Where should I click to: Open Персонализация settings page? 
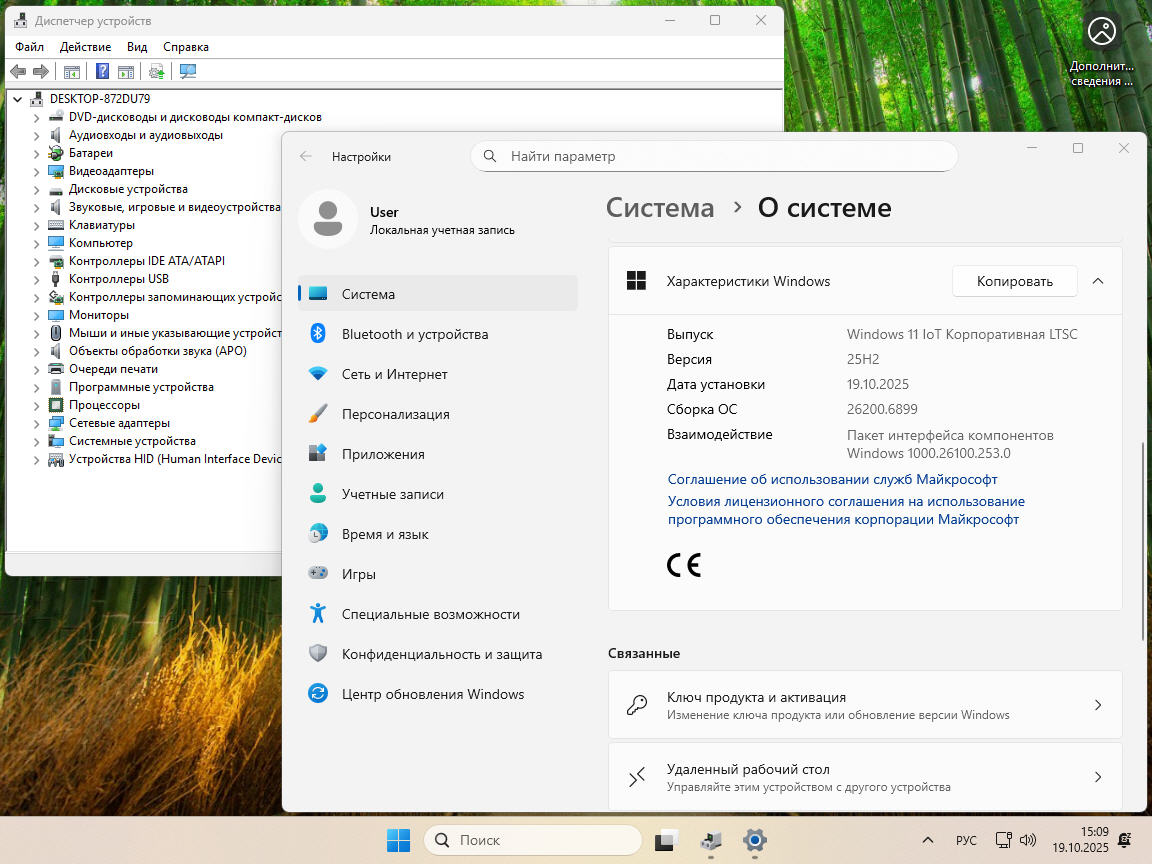coord(395,414)
